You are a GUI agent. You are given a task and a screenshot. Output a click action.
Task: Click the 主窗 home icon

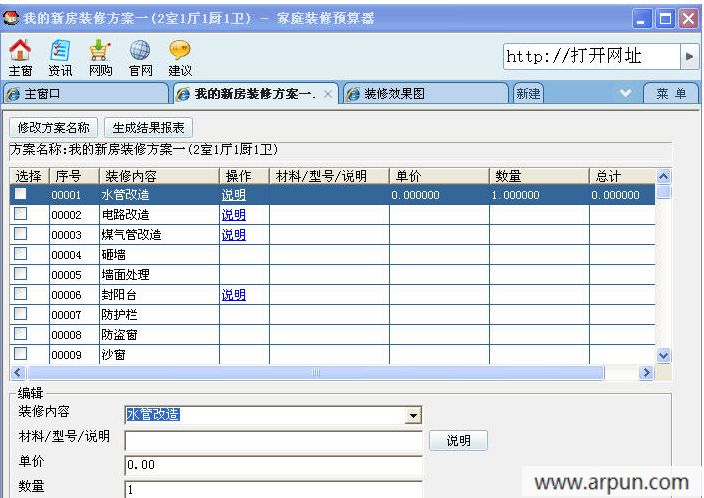coord(20,52)
